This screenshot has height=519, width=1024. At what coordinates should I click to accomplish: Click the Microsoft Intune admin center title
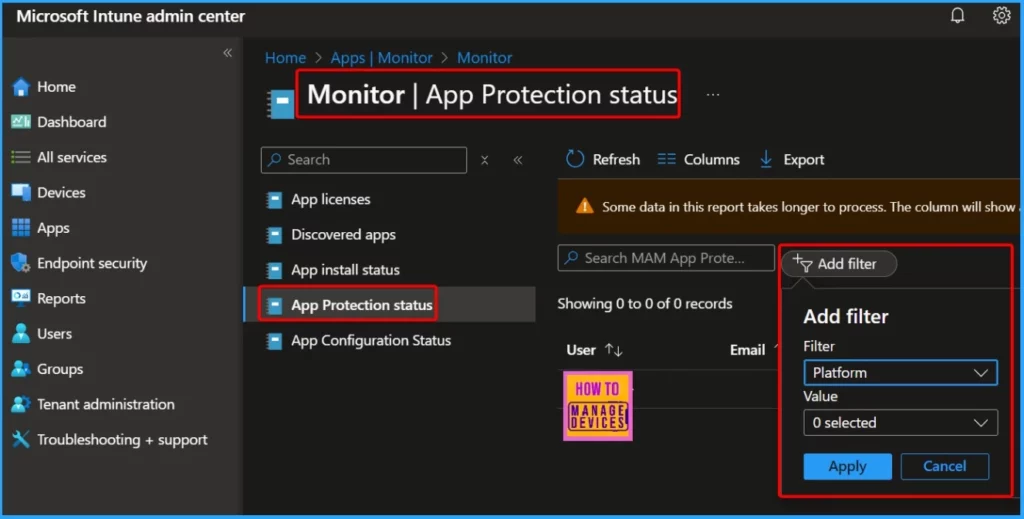pos(131,16)
